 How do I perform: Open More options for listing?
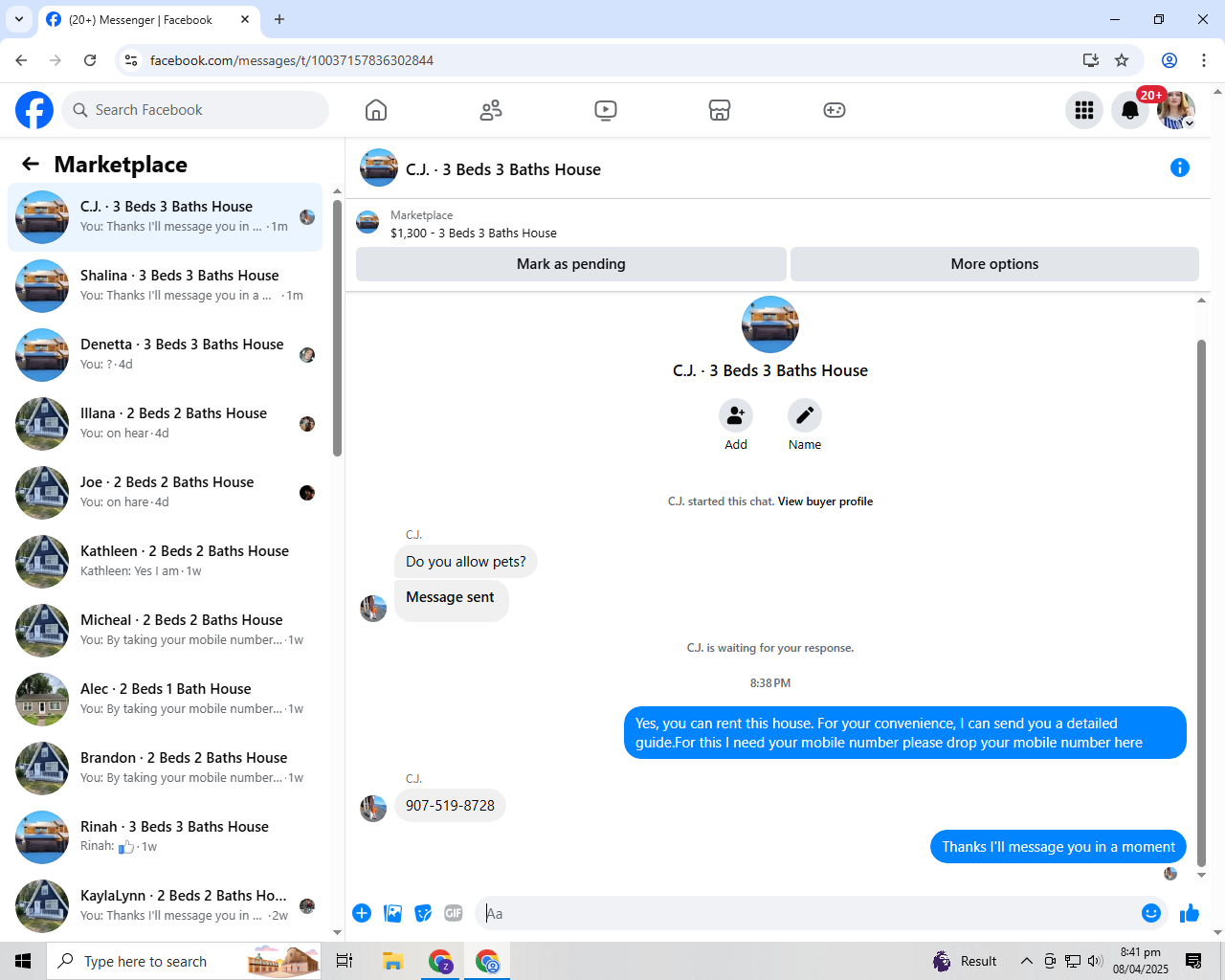(994, 264)
